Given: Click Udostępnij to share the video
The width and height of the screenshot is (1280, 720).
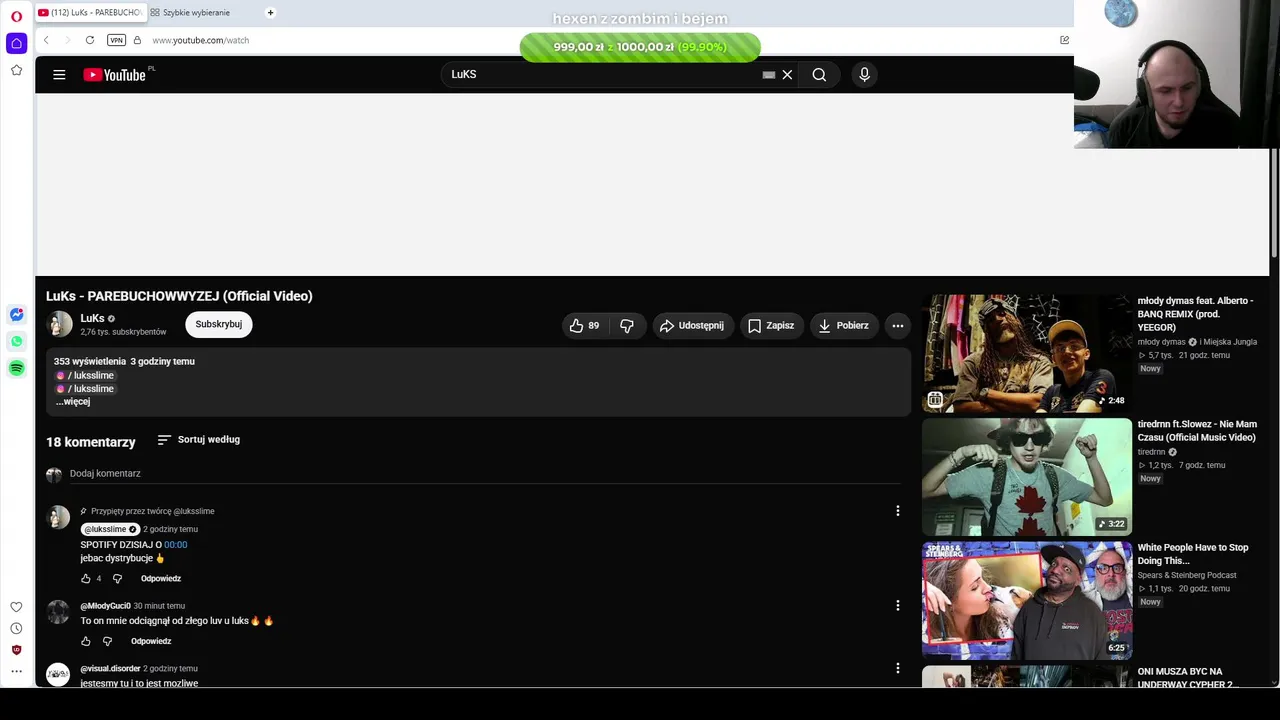Looking at the screenshot, I should coord(693,325).
